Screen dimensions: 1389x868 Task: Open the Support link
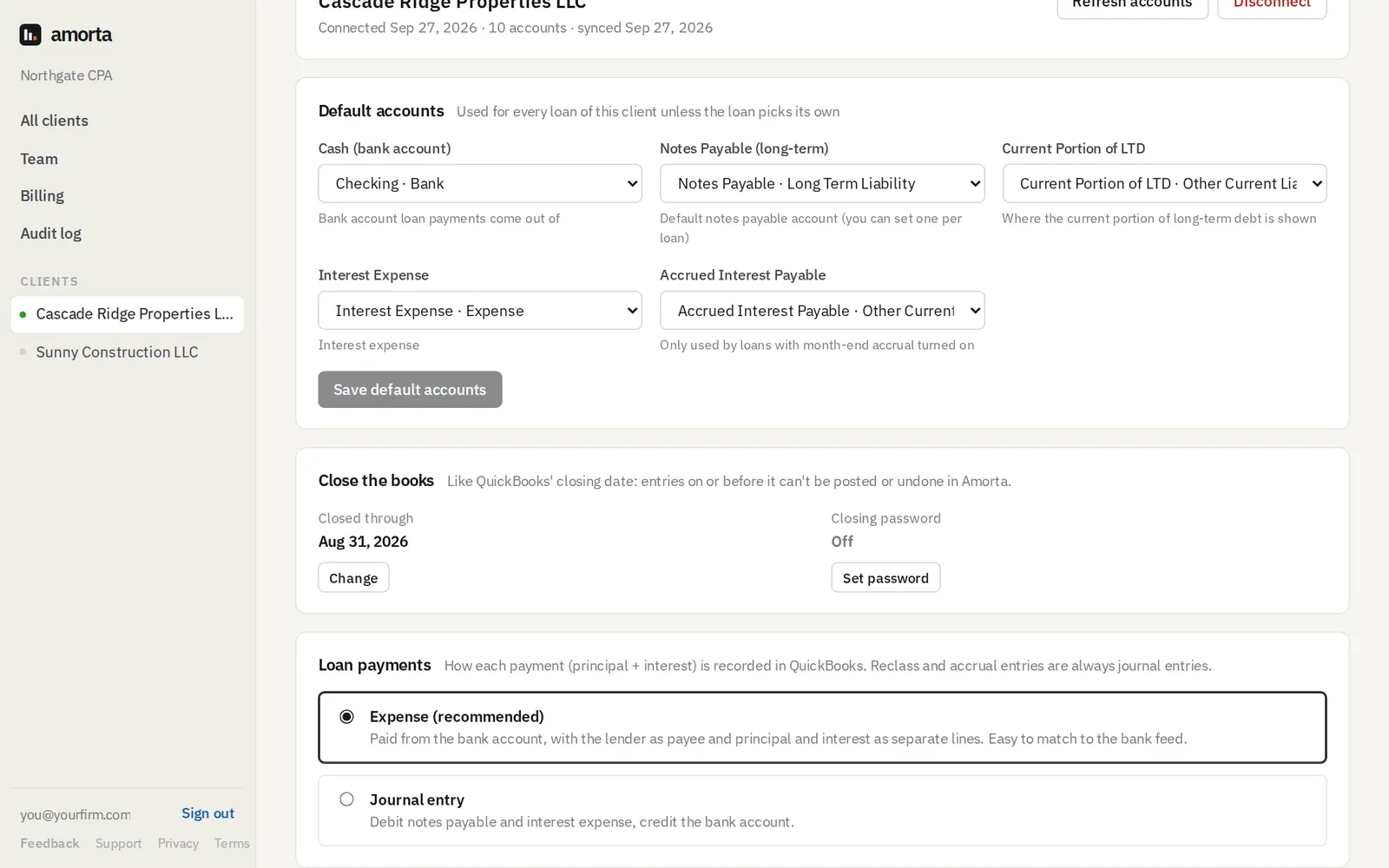tap(118, 844)
